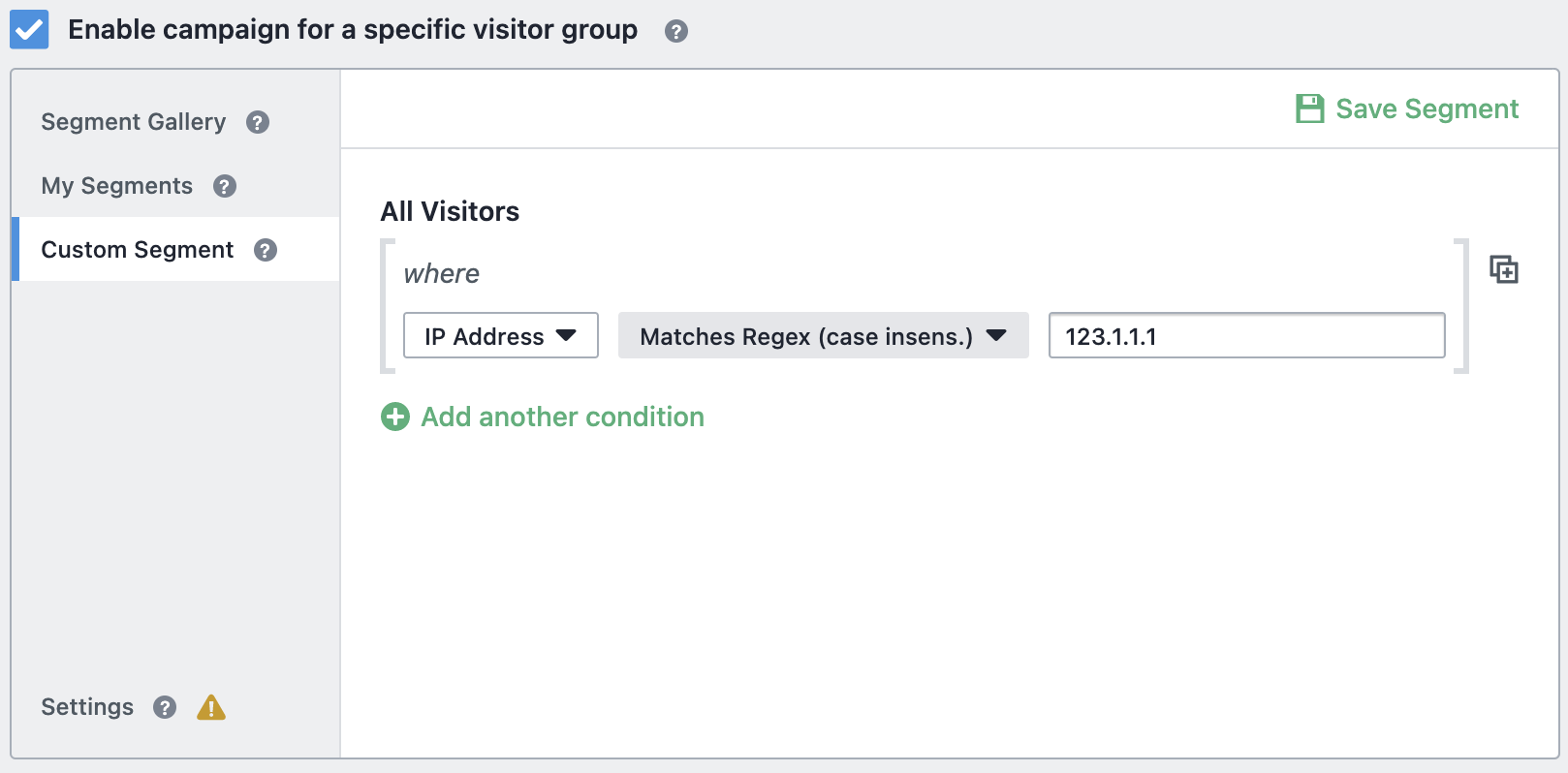
Task: Click the green floppy disk save icon
Action: 1310,108
